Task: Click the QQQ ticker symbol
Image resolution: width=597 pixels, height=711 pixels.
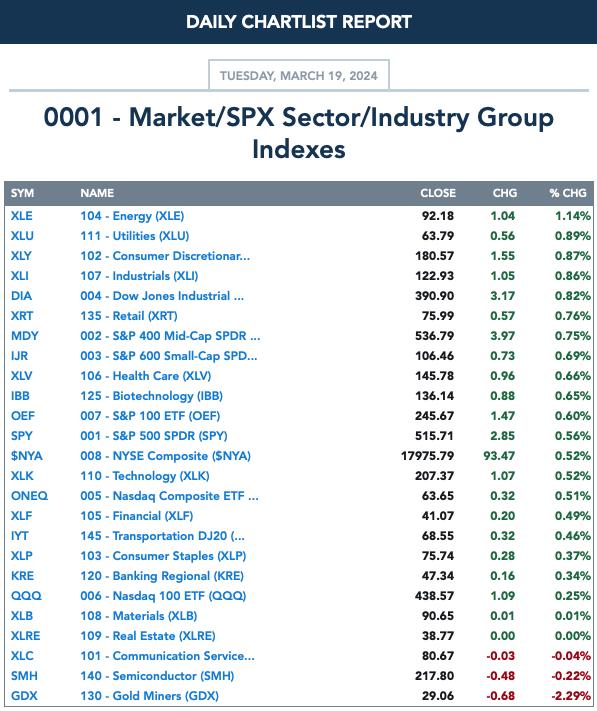Action: [x=26, y=596]
